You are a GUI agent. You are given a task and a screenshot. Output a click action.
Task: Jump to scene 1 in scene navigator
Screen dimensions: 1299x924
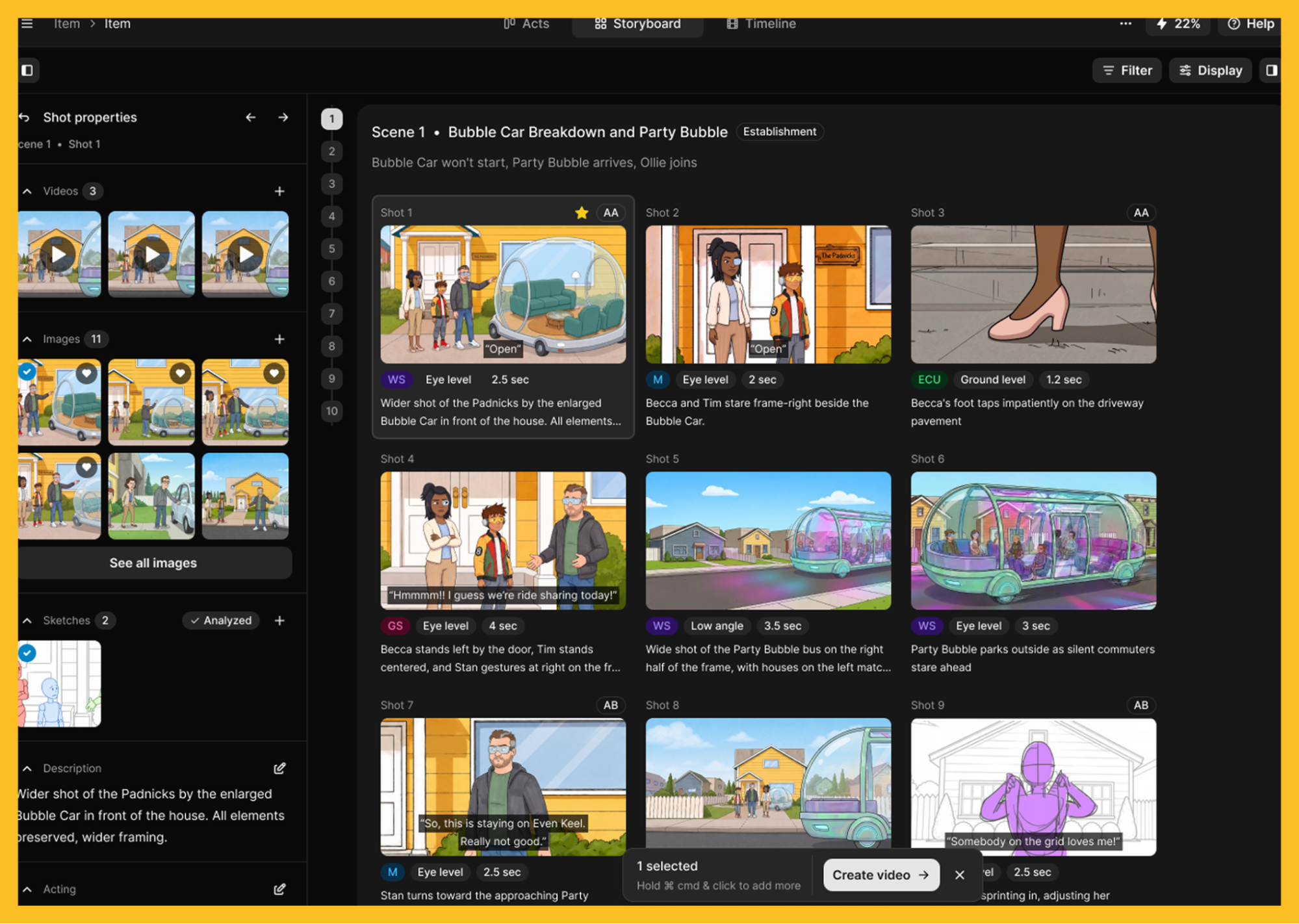(x=332, y=119)
